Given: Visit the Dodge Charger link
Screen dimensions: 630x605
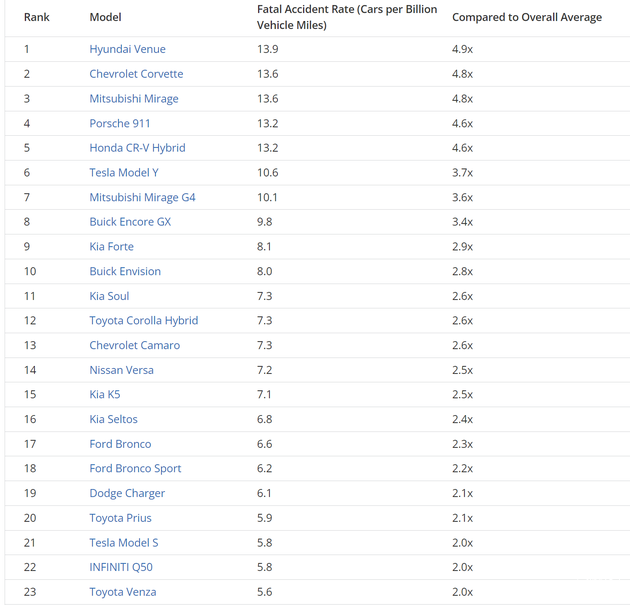Looking at the screenshot, I should (x=127, y=493).
